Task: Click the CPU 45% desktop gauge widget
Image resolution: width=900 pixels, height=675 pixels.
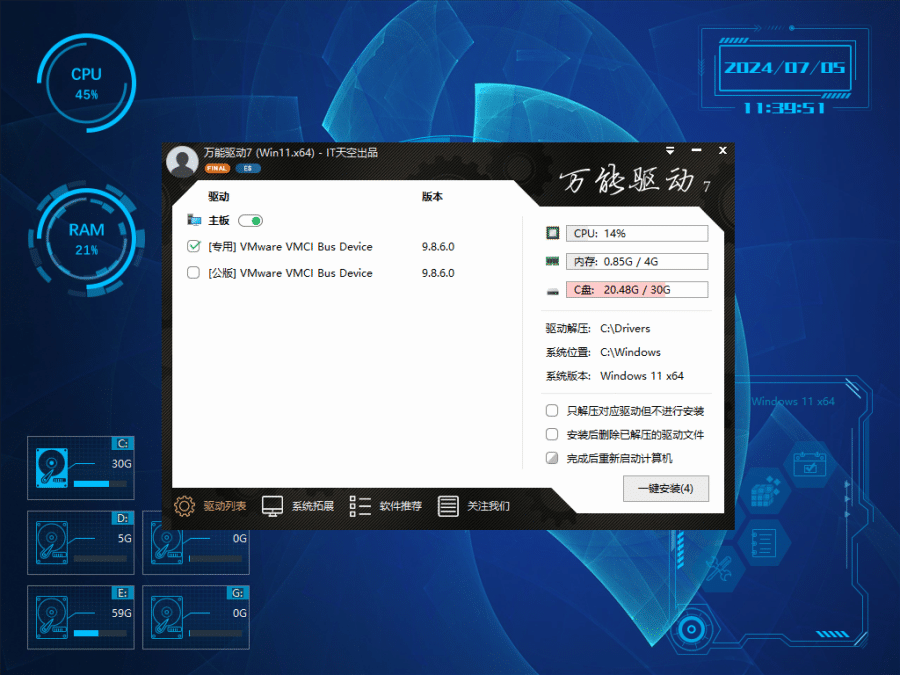Action: pos(86,84)
